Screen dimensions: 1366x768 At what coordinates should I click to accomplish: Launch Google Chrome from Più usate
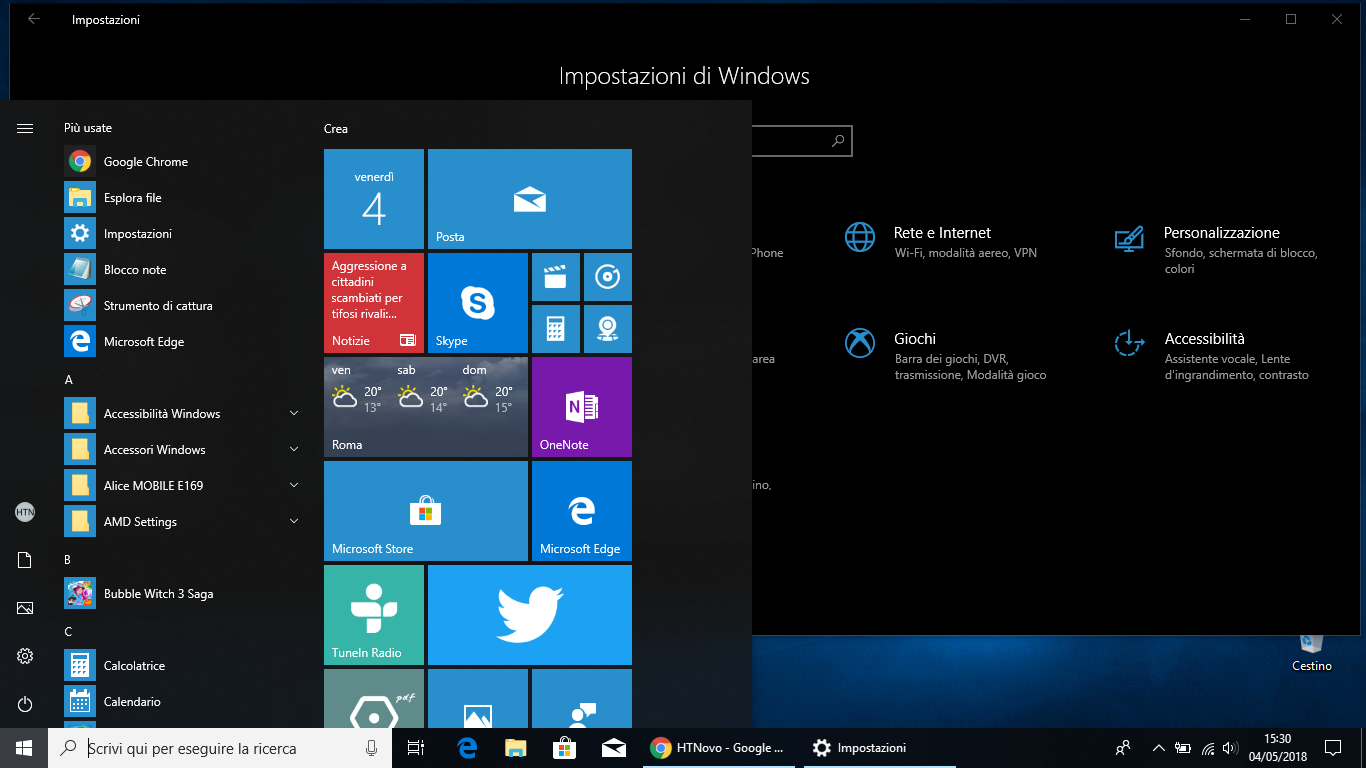(x=182, y=162)
